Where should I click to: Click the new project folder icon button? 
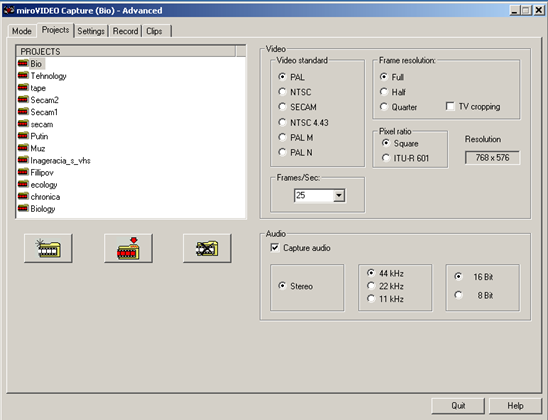click(48, 248)
